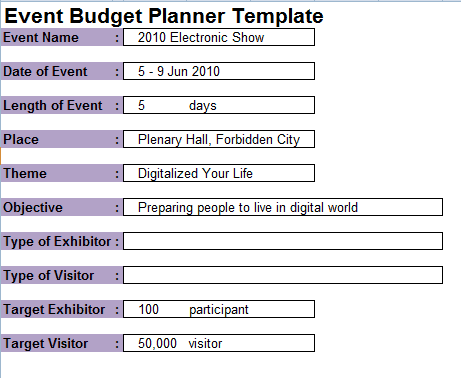
Task: Select the Date of Event value field
Action: coord(219,71)
